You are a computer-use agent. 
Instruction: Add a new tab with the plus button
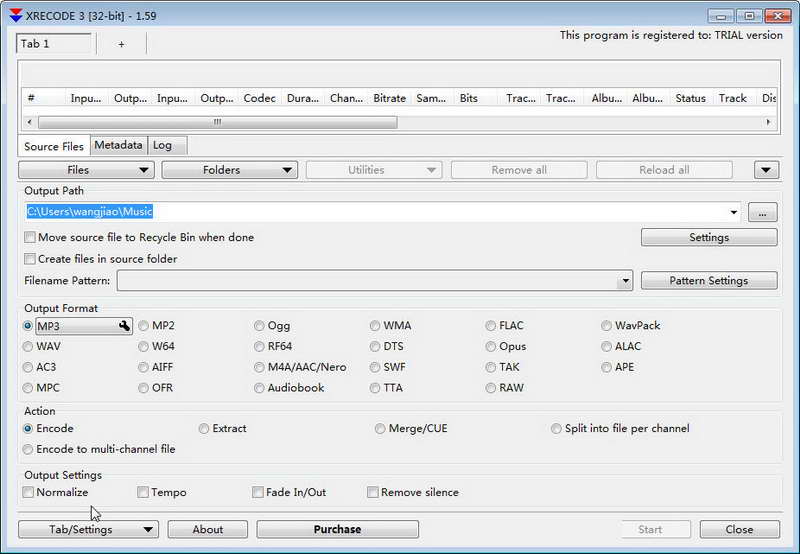click(121, 44)
